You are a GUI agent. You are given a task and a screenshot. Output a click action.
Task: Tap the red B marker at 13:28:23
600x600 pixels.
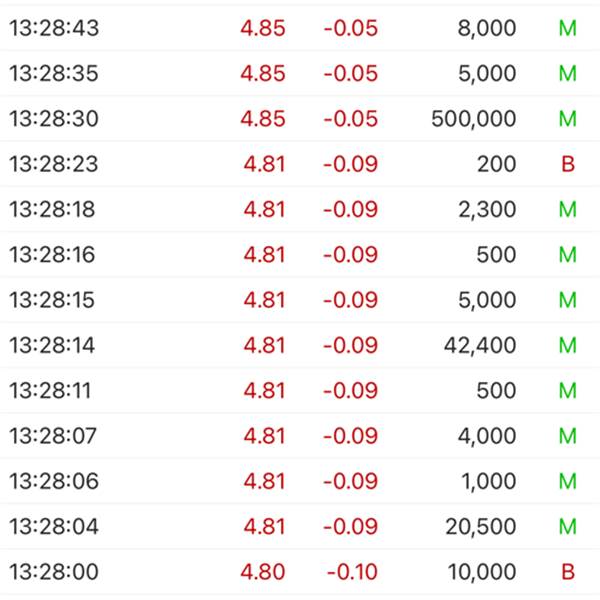click(568, 164)
